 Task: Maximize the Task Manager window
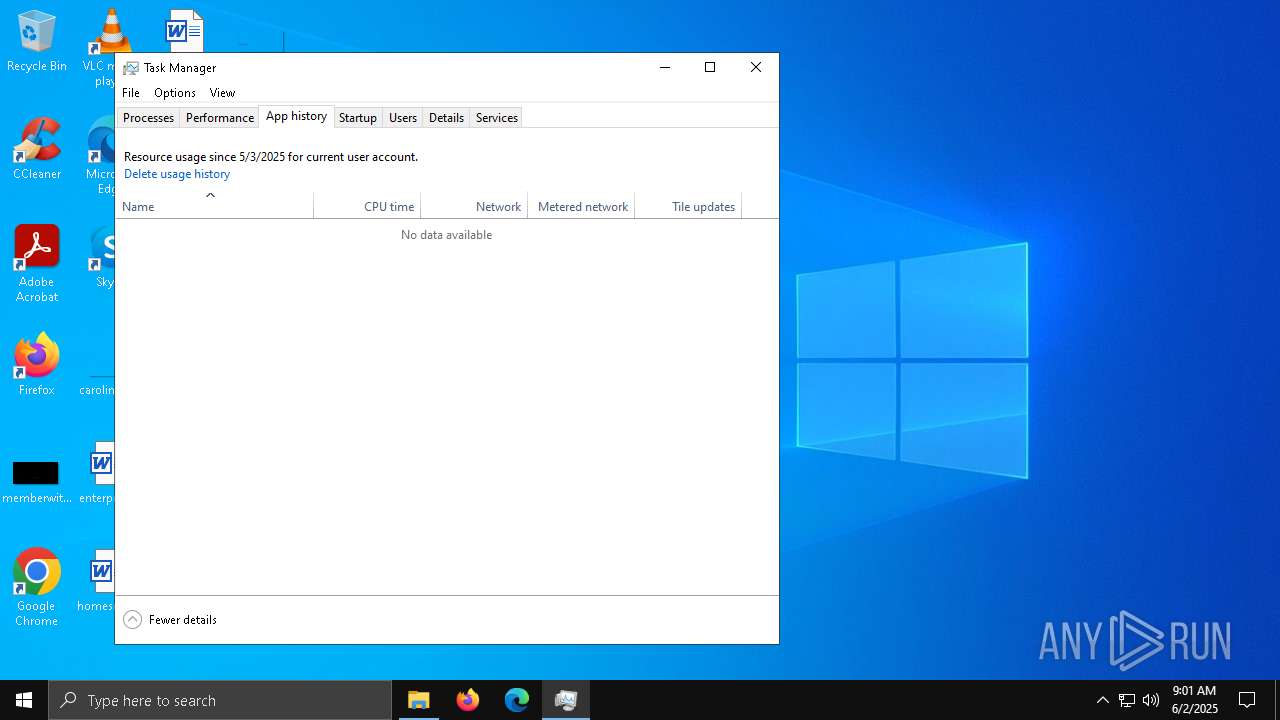pyautogui.click(x=710, y=67)
